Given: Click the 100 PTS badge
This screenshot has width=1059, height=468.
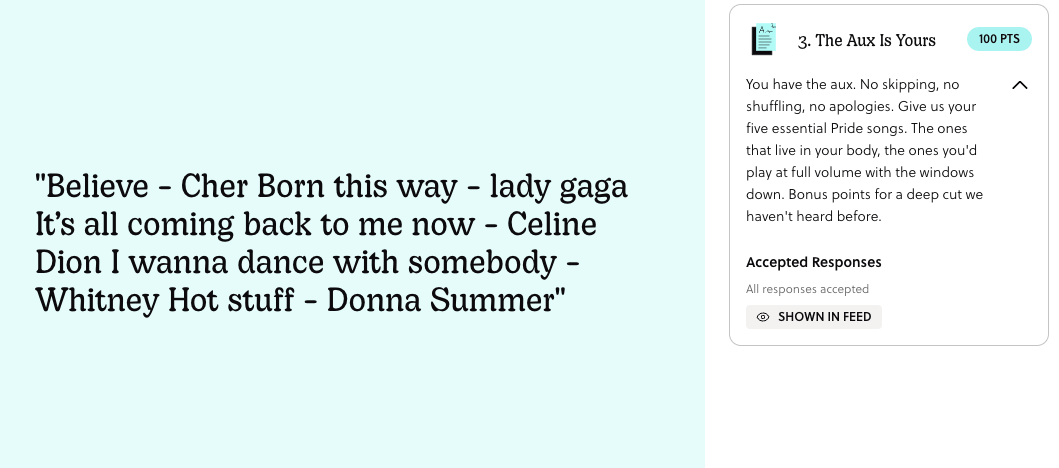Looking at the screenshot, I should (x=999, y=39).
